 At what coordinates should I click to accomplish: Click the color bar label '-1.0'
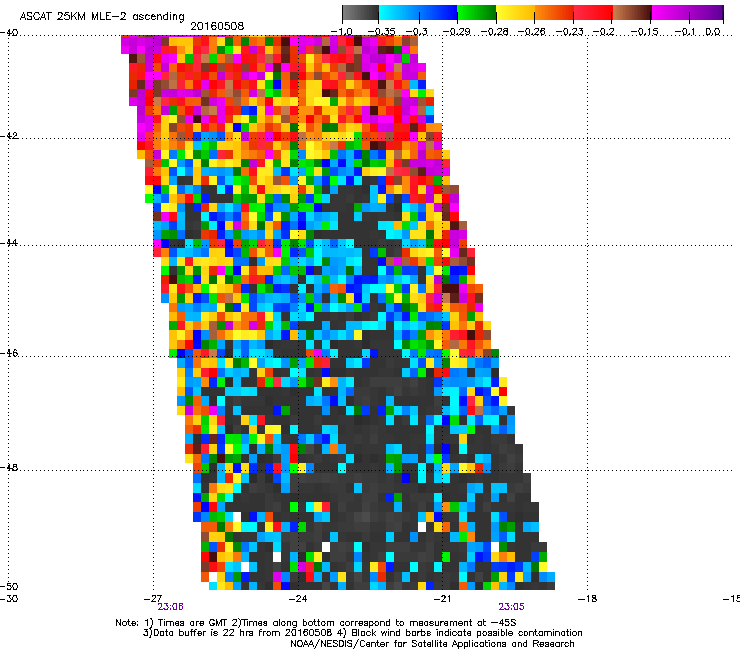[341, 32]
